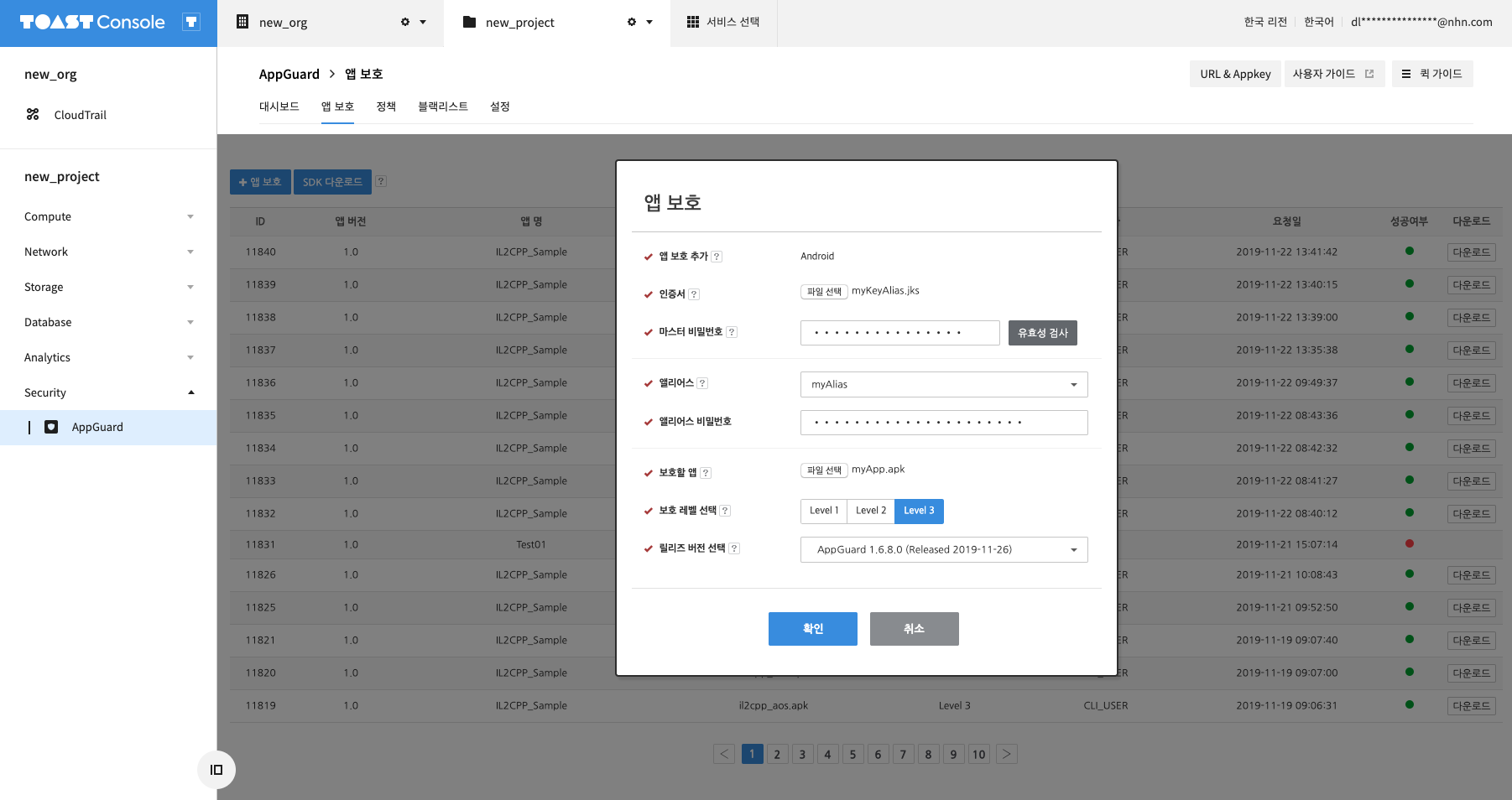The height and width of the screenshot is (800, 1512).
Task: Open new_project dropdown arrow
Action: coord(649,23)
